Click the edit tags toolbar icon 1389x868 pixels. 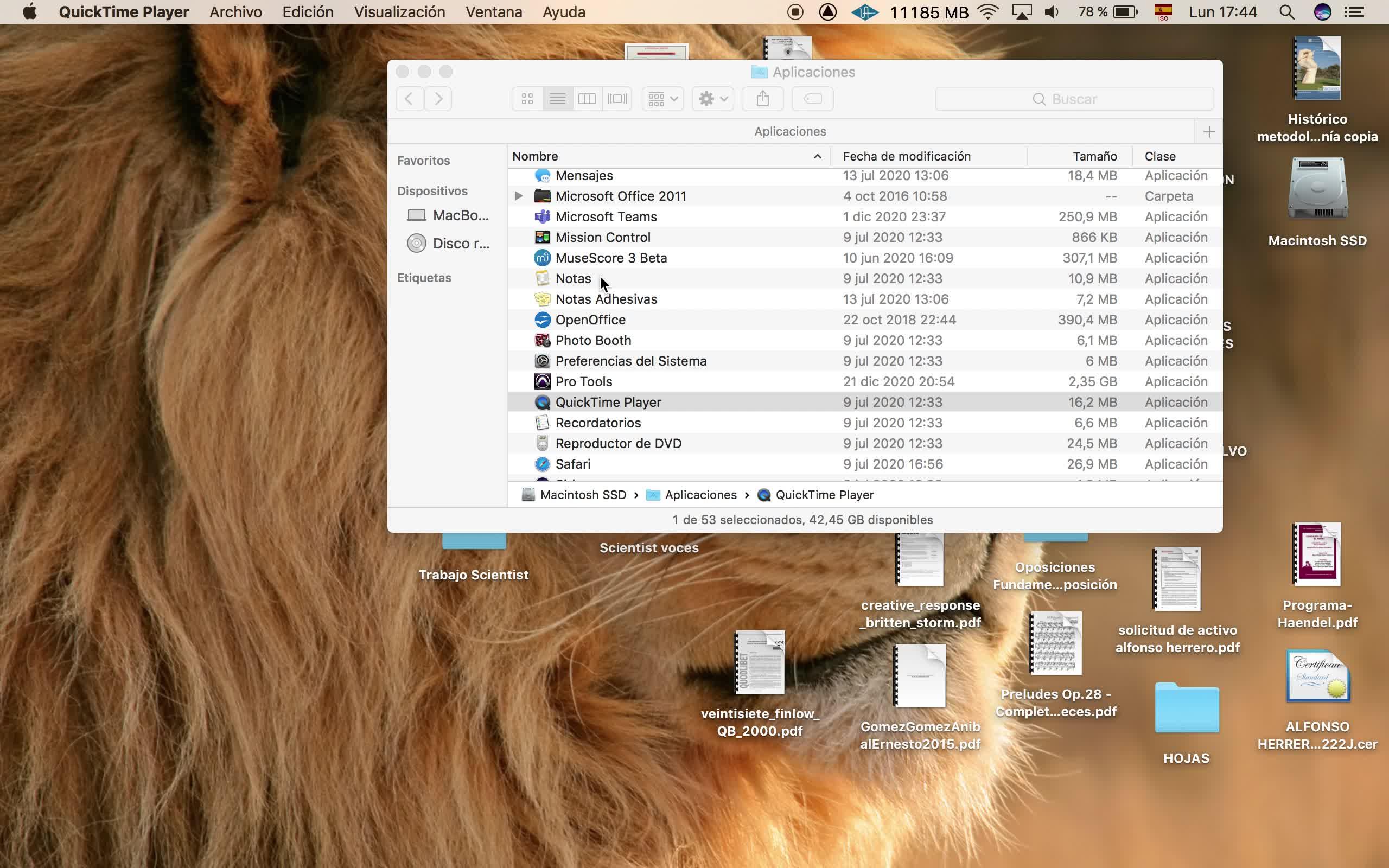coord(812,99)
